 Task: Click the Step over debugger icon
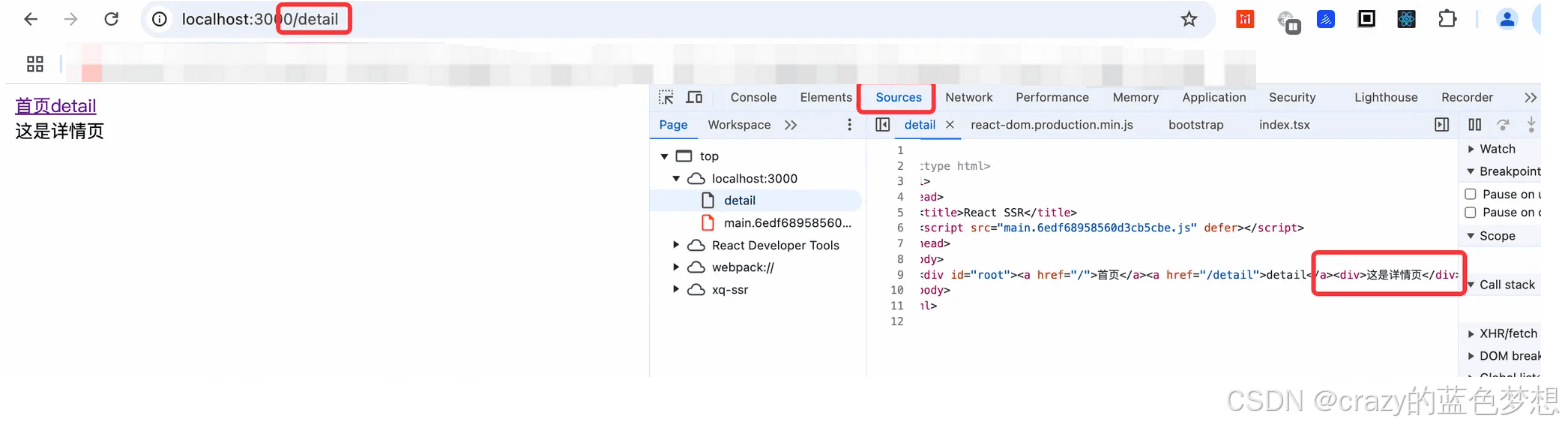tap(1502, 125)
